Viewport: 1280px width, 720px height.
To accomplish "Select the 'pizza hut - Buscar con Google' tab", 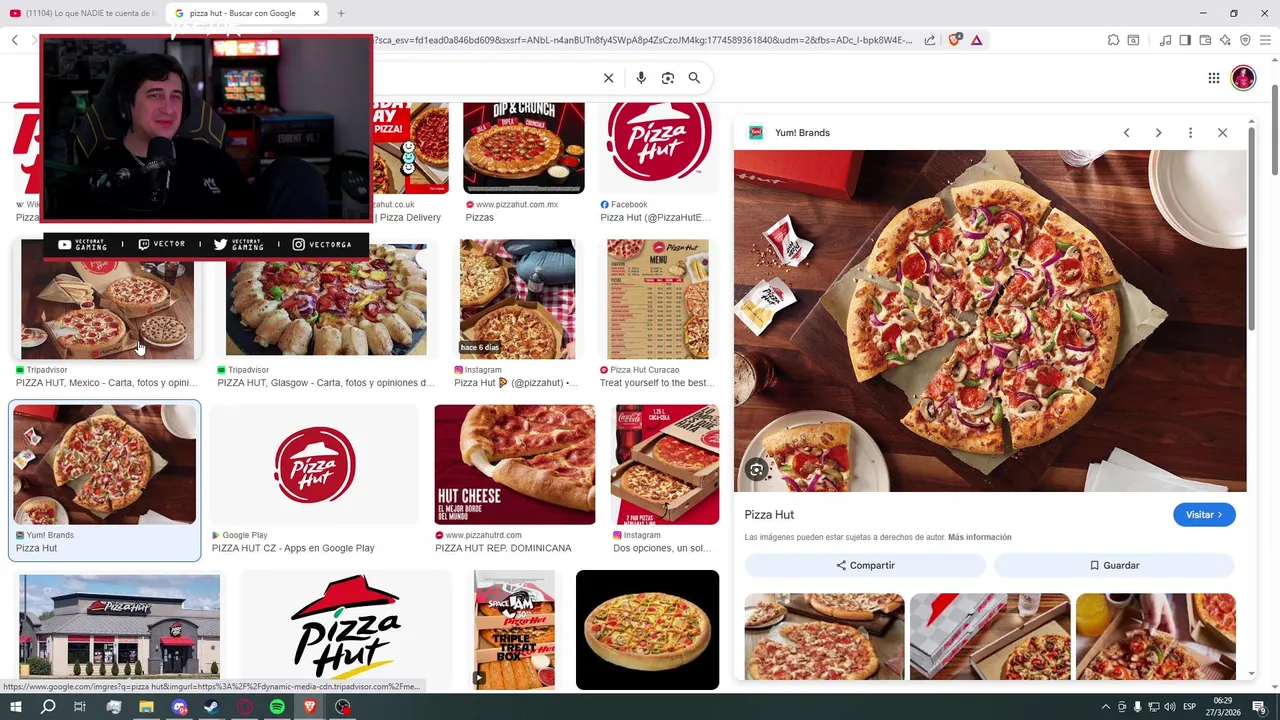I will point(245,13).
